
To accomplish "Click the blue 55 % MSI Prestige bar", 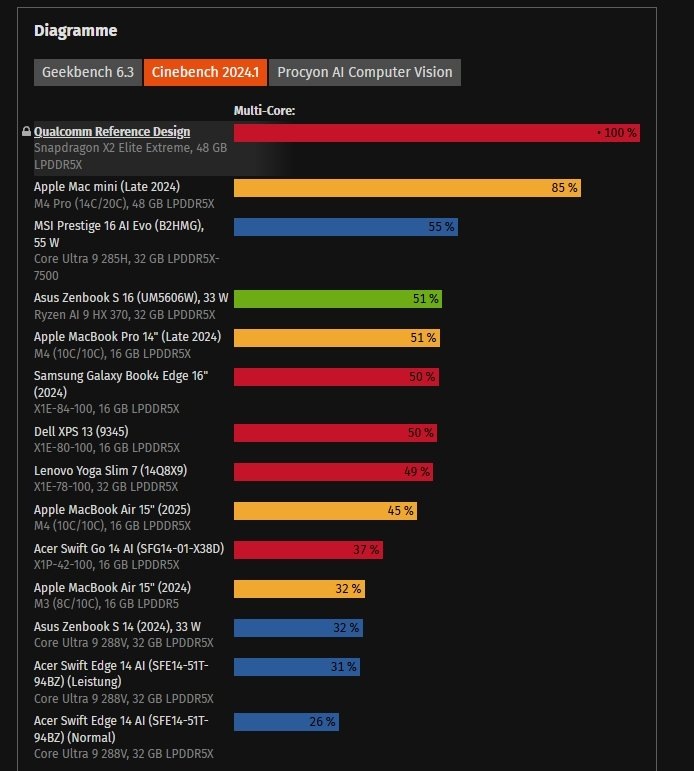I will pos(346,227).
